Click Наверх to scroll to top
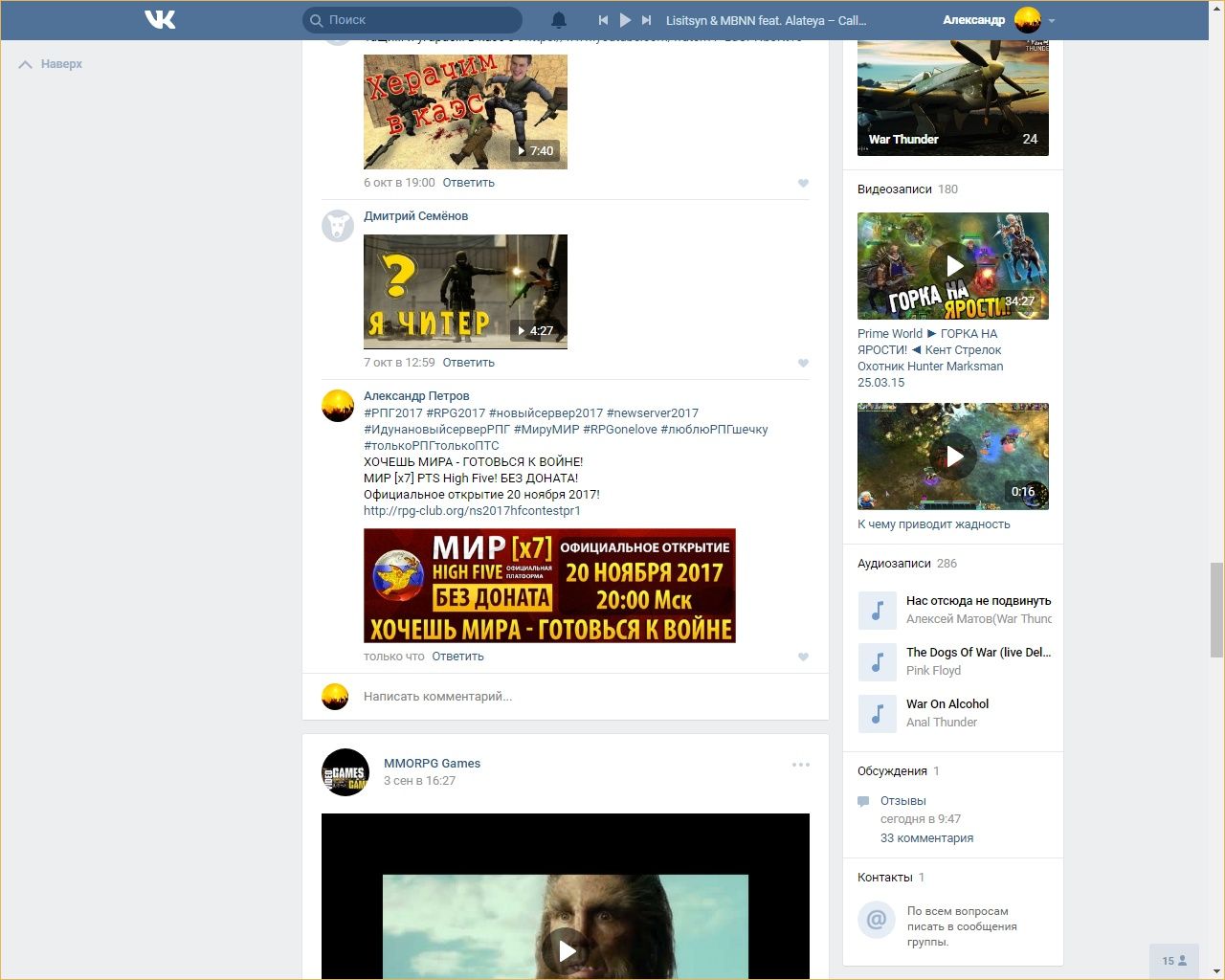 tap(52, 64)
